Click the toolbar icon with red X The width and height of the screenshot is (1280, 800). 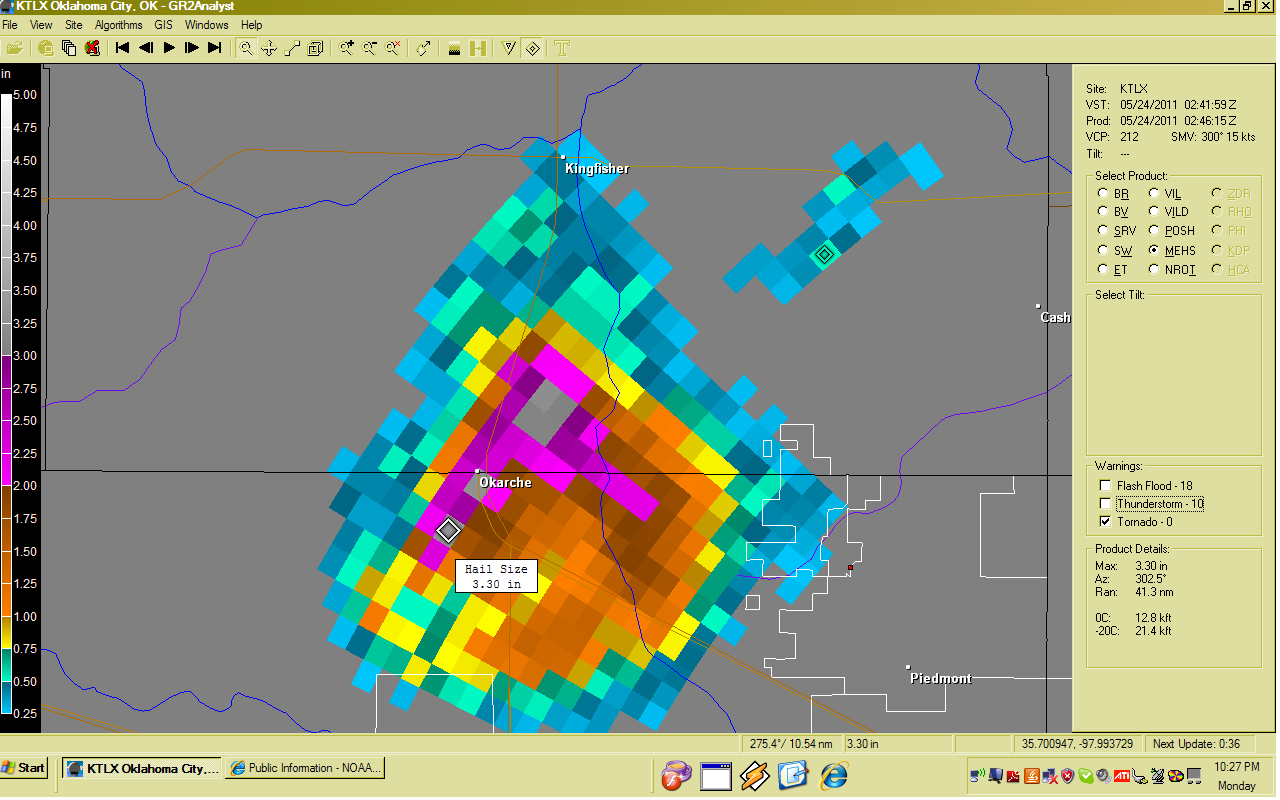(x=92, y=47)
